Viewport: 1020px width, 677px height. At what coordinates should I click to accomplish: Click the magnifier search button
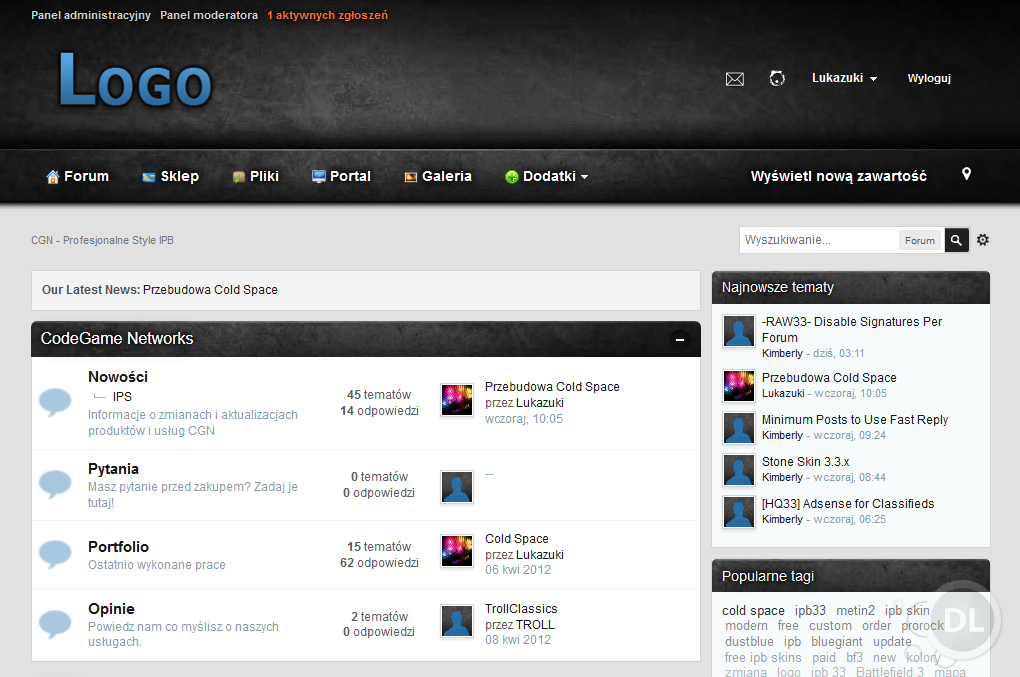point(957,240)
